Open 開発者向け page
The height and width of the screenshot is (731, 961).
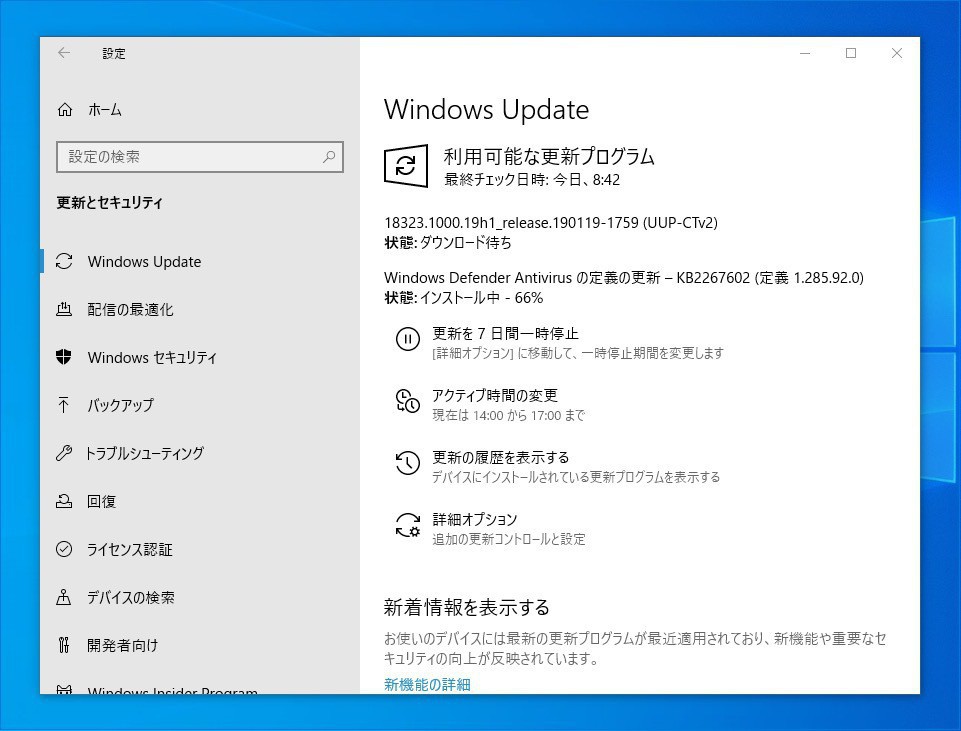[x=123, y=645]
